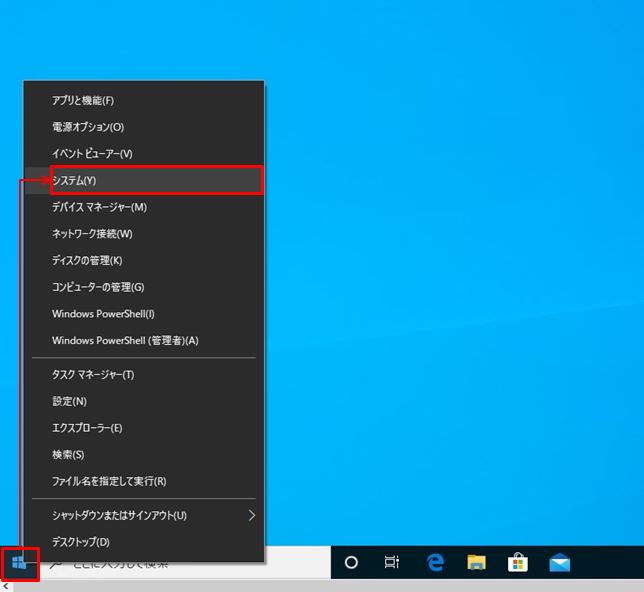This screenshot has height=592, width=644.
Task: Open イベント ビューアー(V)
Action: (144, 154)
